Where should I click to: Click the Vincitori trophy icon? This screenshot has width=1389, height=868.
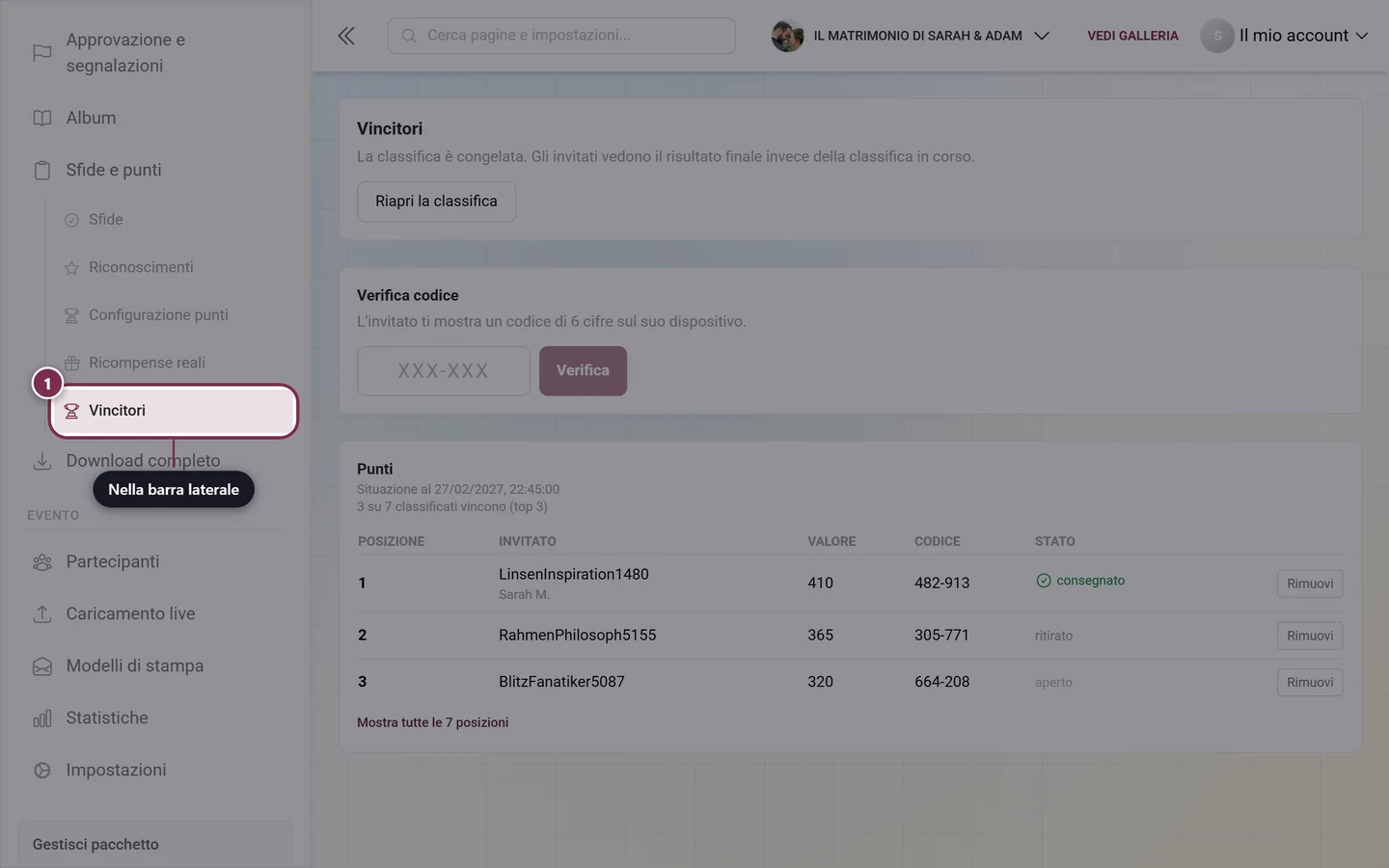[x=71, y=411]
